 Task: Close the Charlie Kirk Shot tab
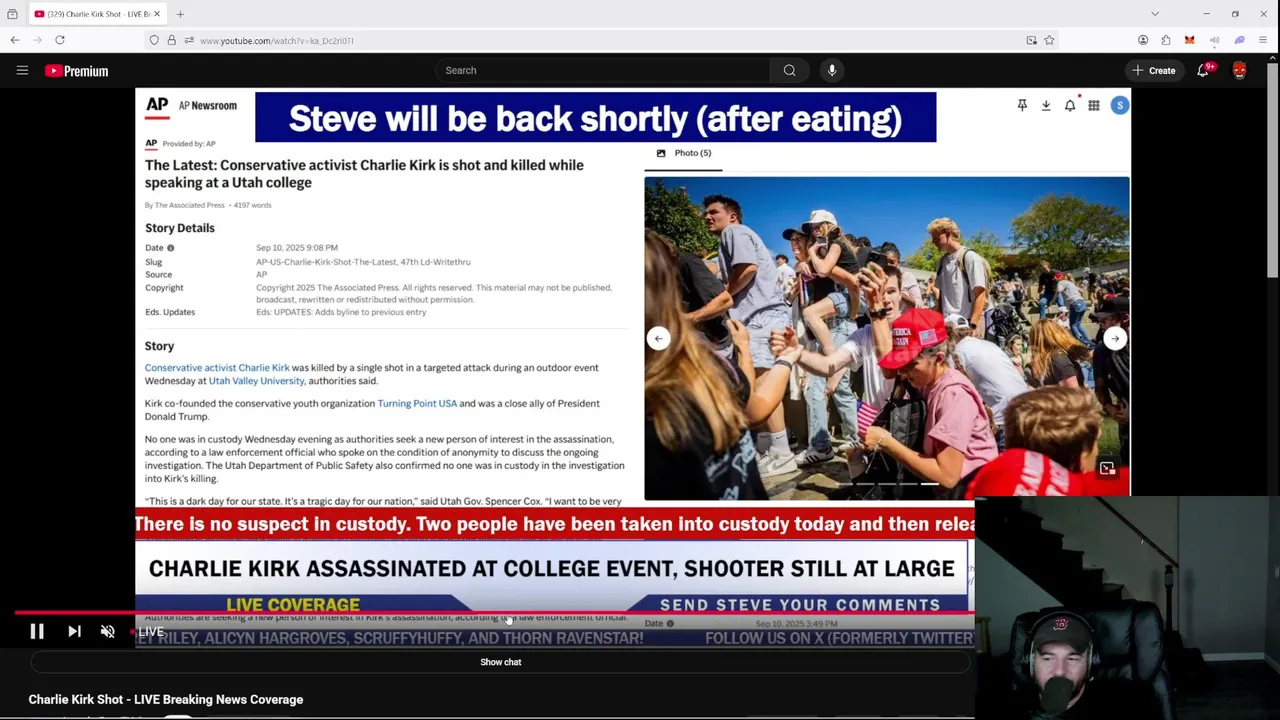click(x=157, y=14)
